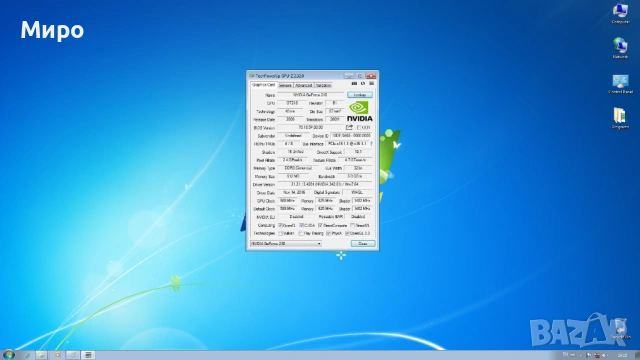Click the GPU-Z taskbar button
Viewport: 640px width, 360px height.
point(88,355)
